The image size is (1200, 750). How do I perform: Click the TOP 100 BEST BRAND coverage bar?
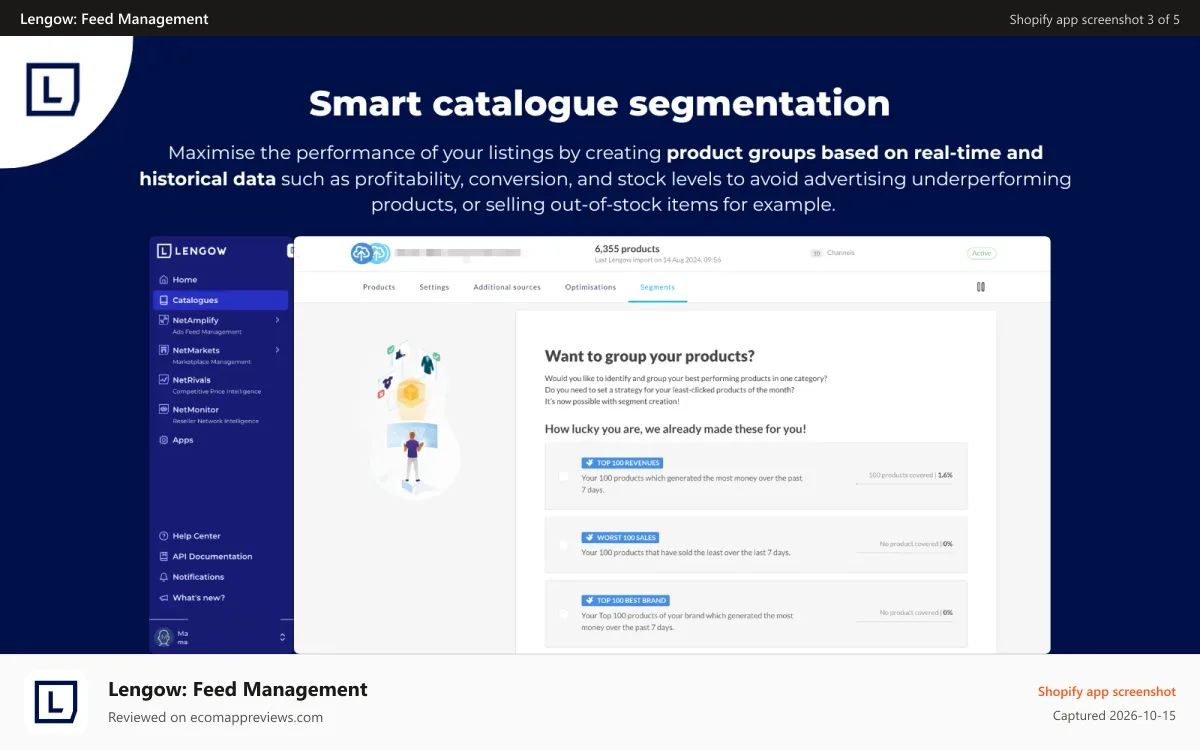(904, 621)
